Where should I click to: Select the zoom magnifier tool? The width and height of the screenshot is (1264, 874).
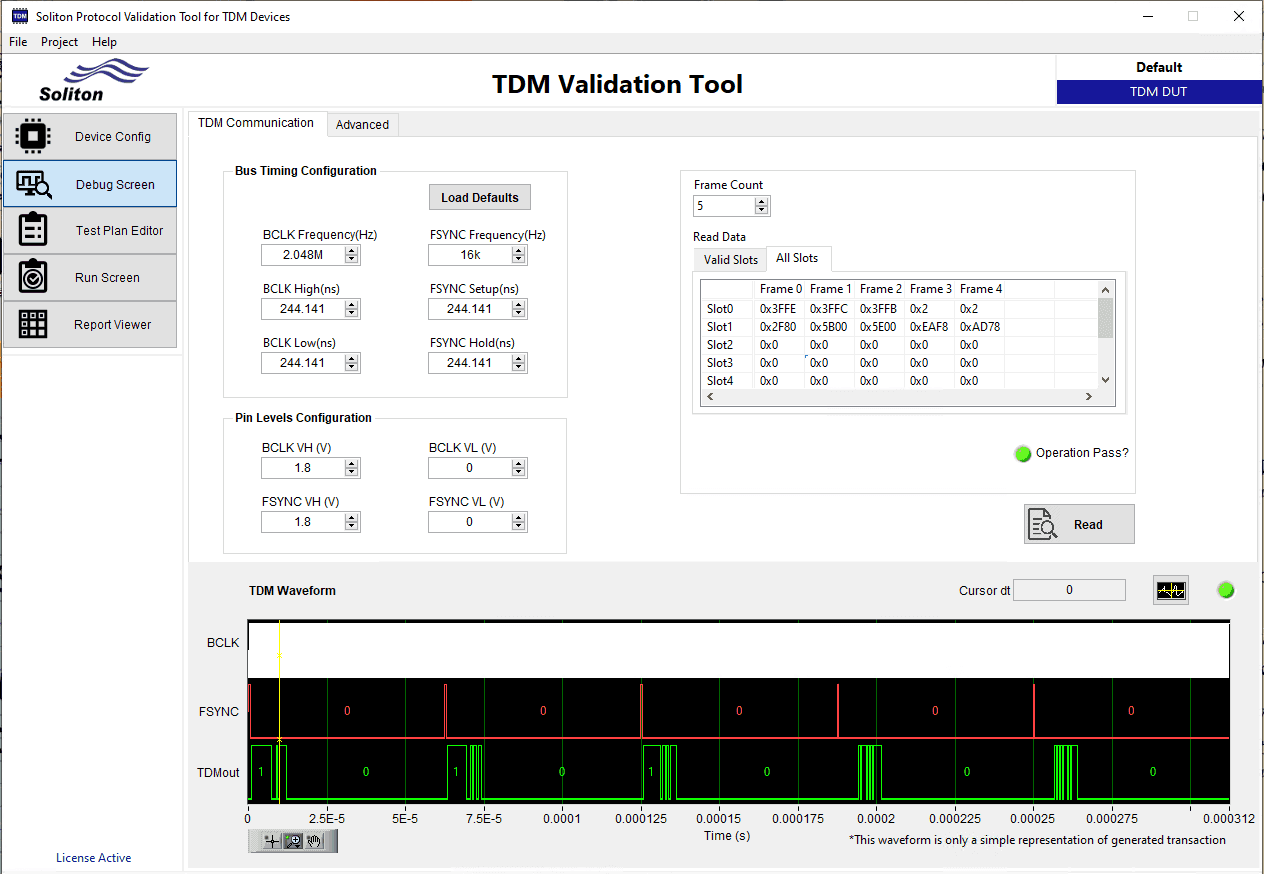[x=293, y=842]
